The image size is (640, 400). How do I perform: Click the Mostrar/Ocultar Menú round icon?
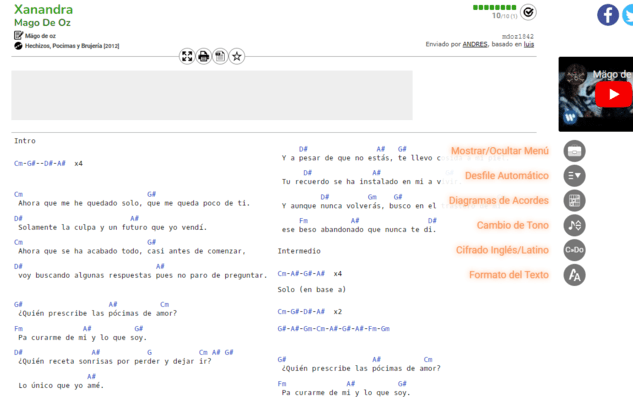tap(574, 151)
